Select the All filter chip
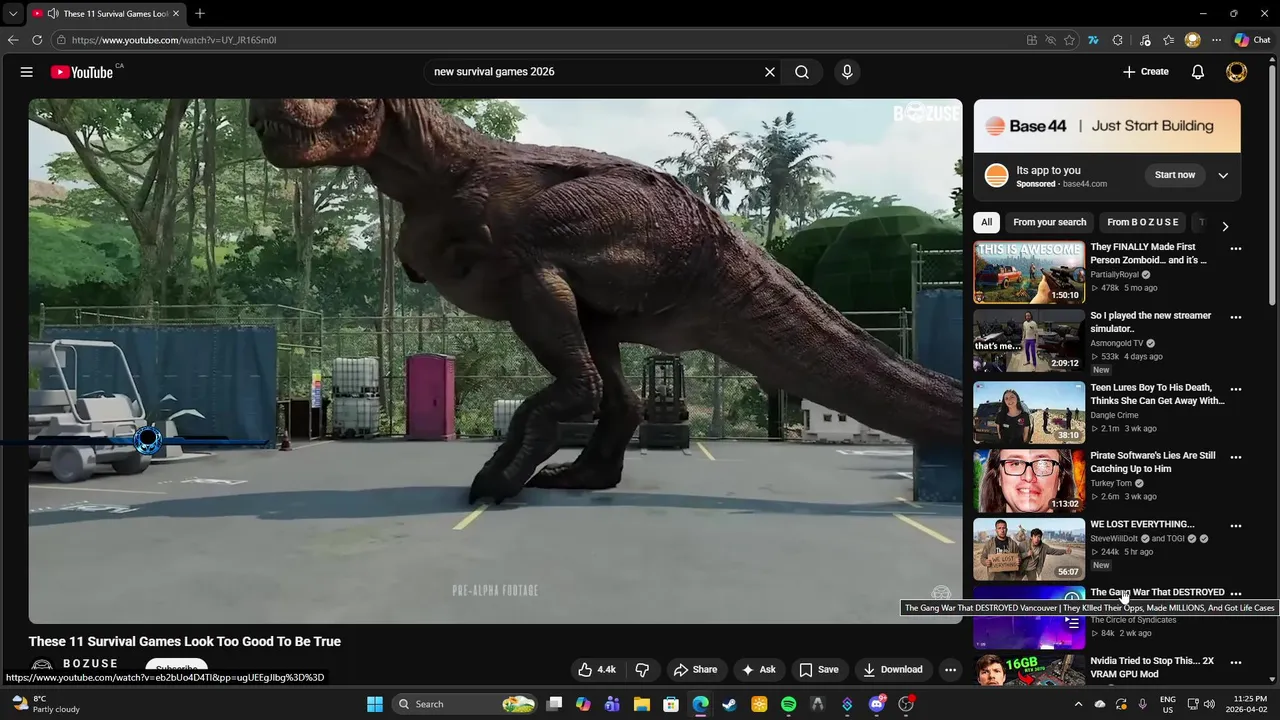This screenshot has width=1280, height=720. coord(987,222)
